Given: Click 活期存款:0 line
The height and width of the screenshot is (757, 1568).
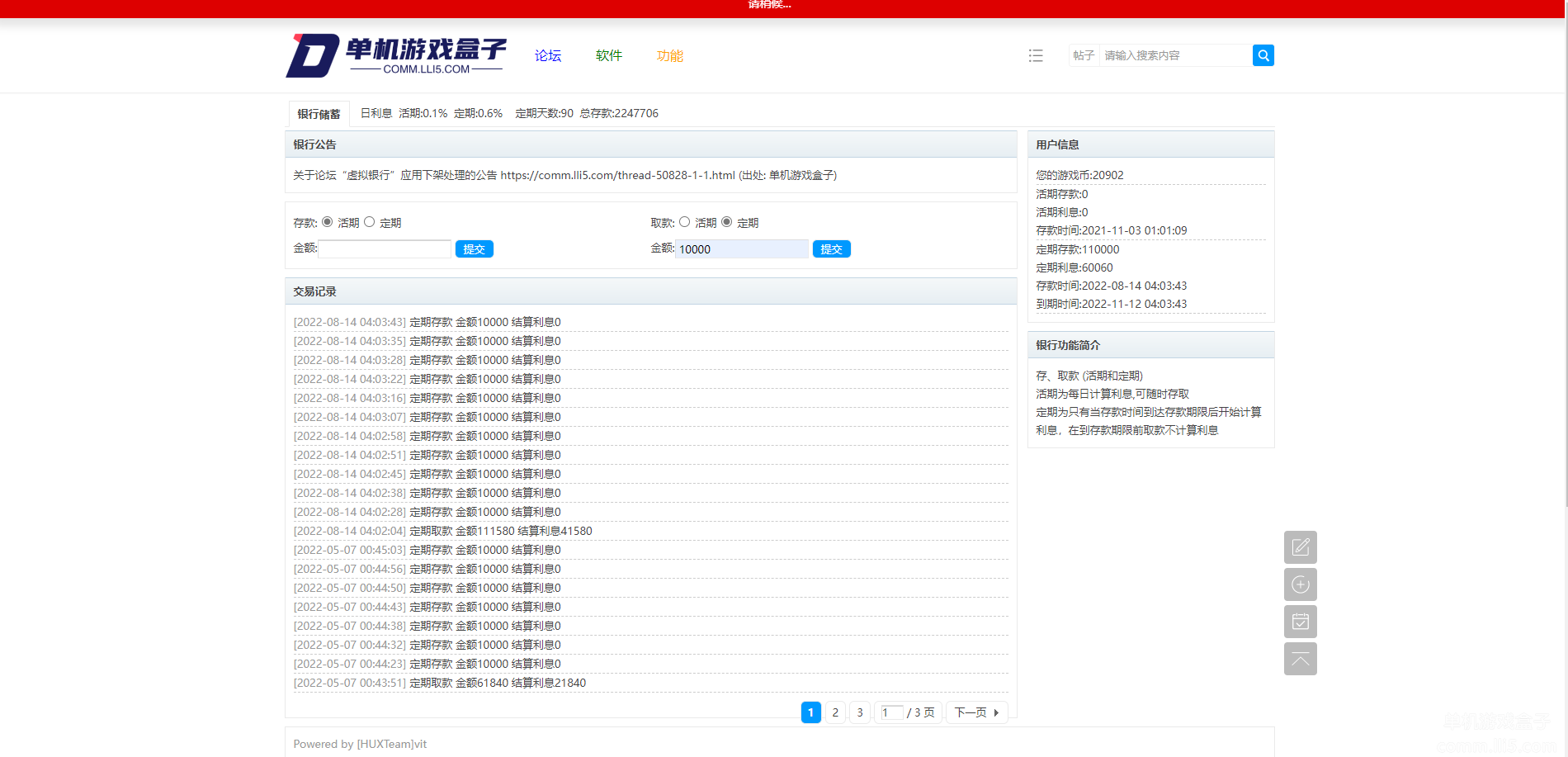Looking at the screenshot, I should tap(1062, 194).
